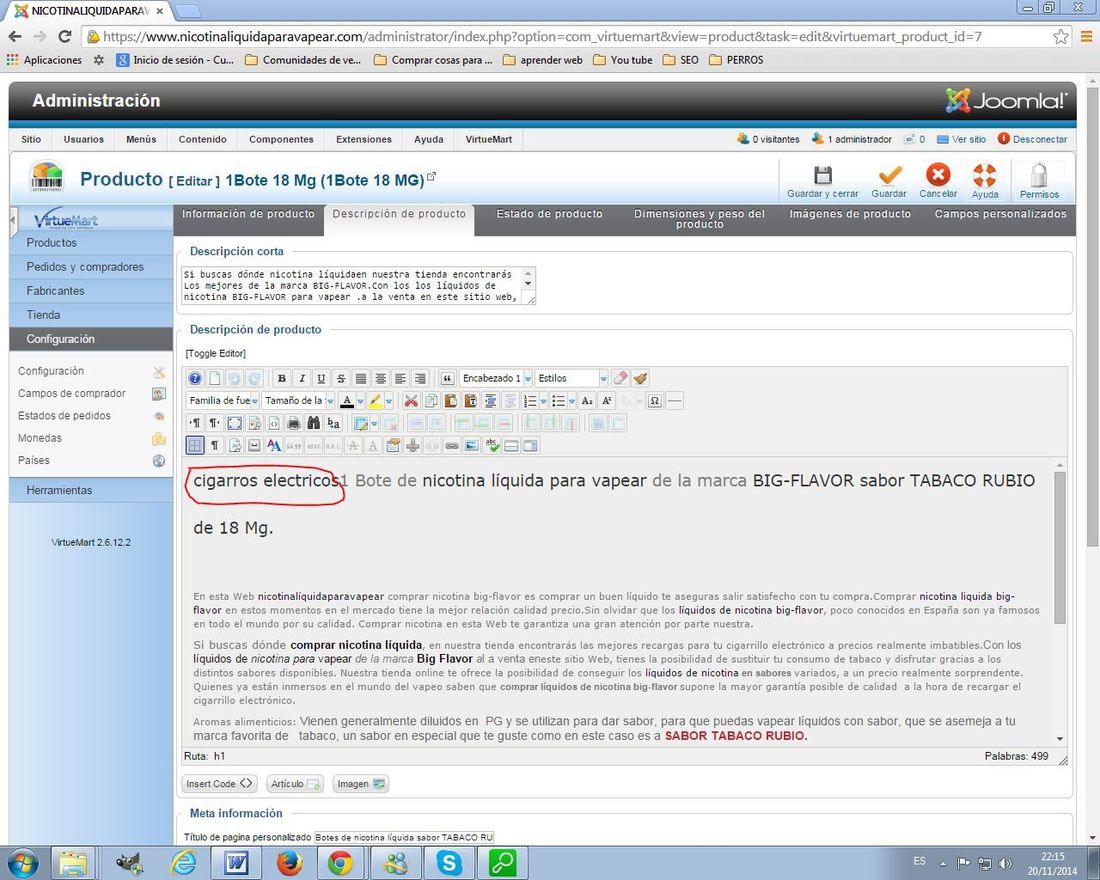
Task: Click the Guardar y cerrar floppy icon
Action: (822, 175)
